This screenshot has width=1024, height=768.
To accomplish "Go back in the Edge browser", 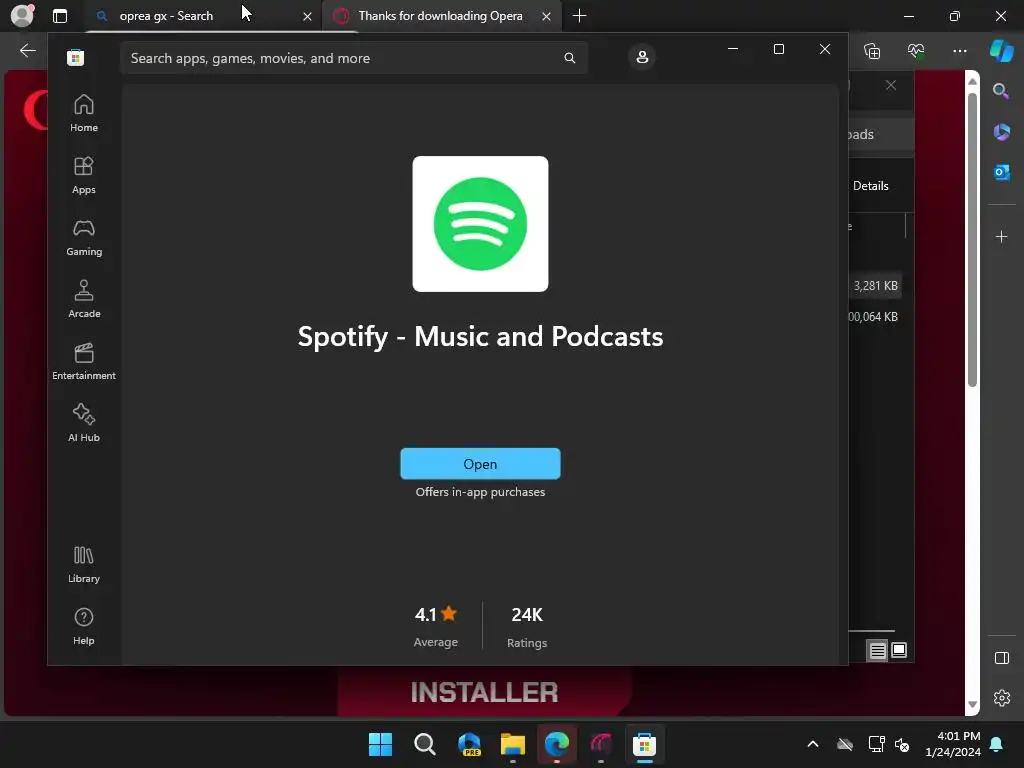I will pyautogui.click(x=27, y=50).
